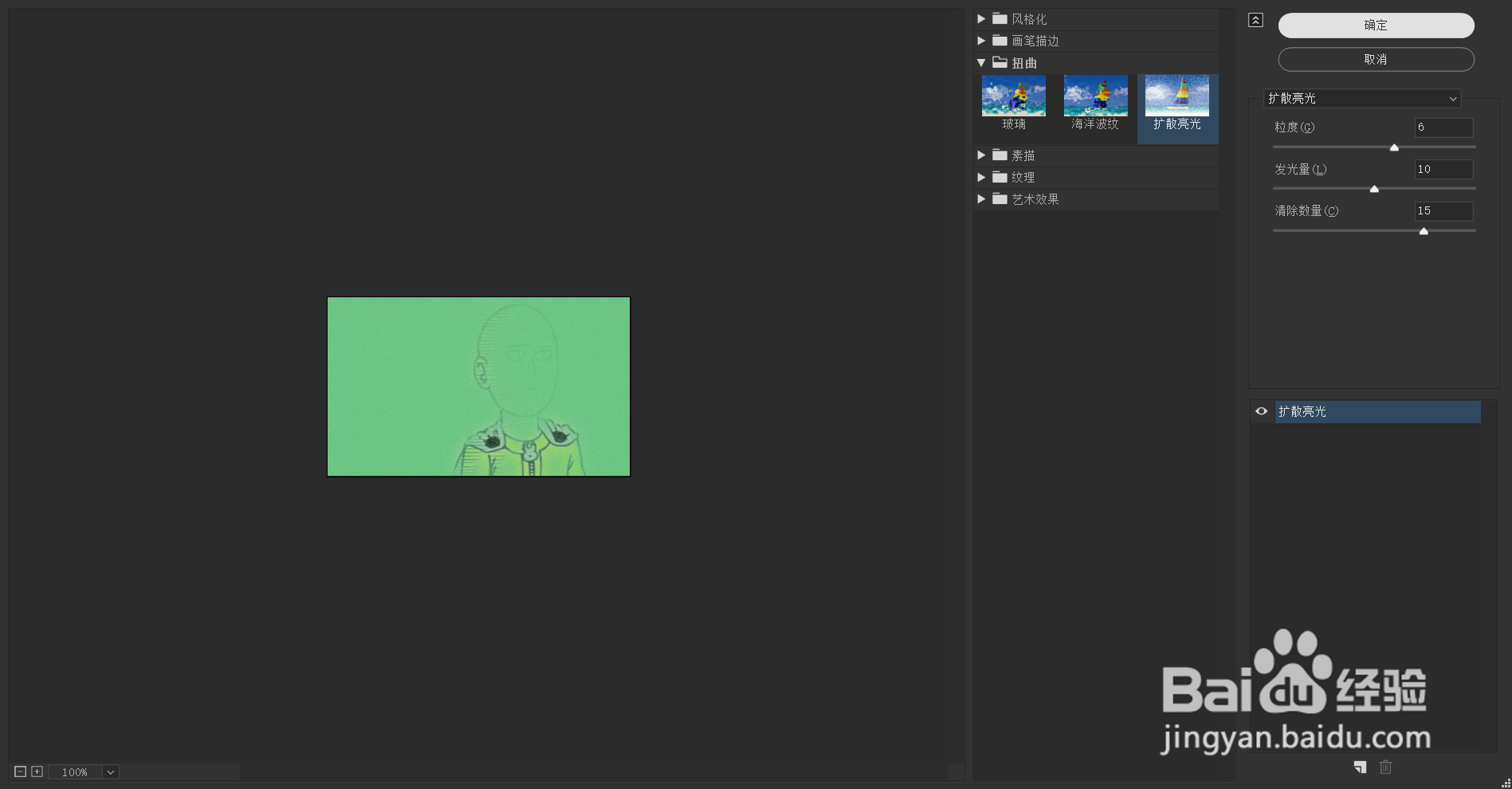The height and width of the screenshot is (789, 1512).
Task: Click the new effect layer icon
Action: [1360, 767]
